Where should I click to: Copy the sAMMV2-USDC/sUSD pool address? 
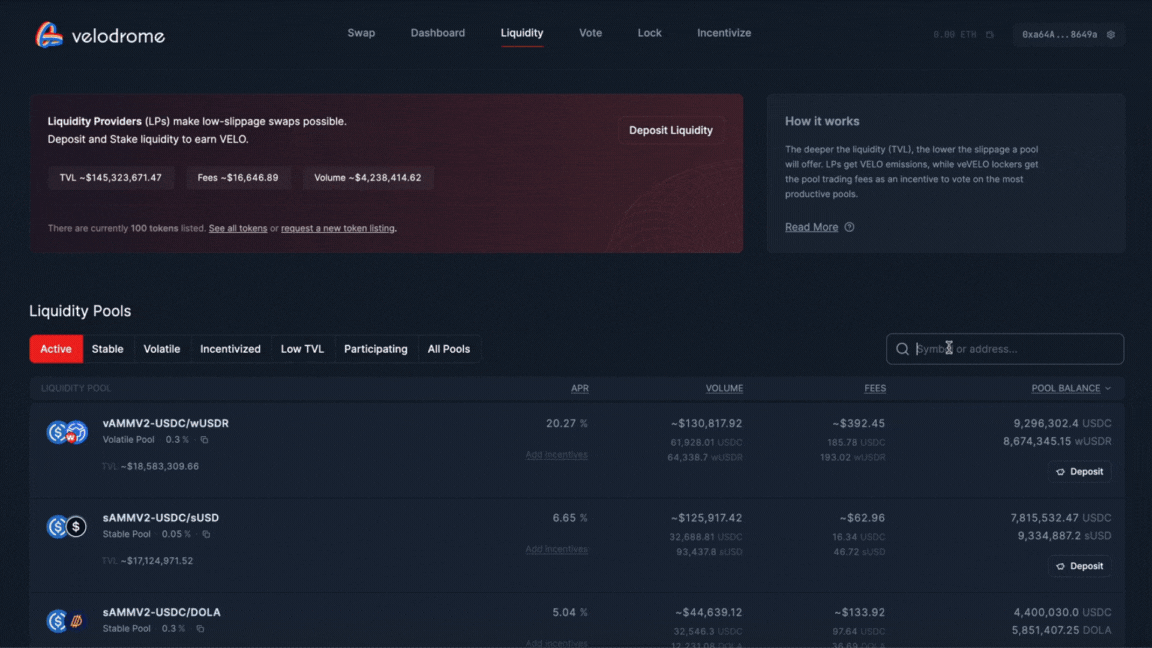(206, 535)
